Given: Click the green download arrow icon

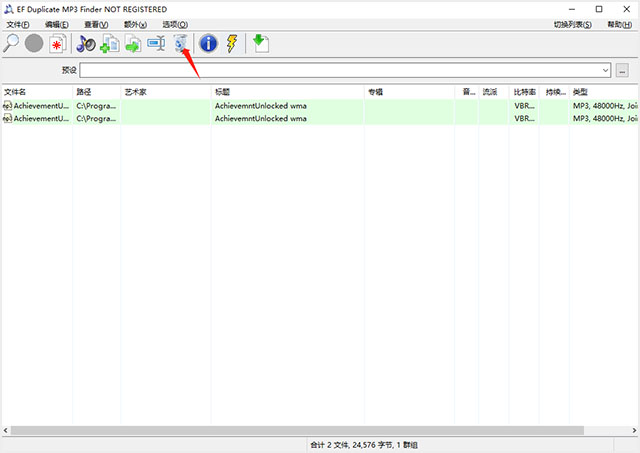Looking at the screenshot, I should click(261, 43).
